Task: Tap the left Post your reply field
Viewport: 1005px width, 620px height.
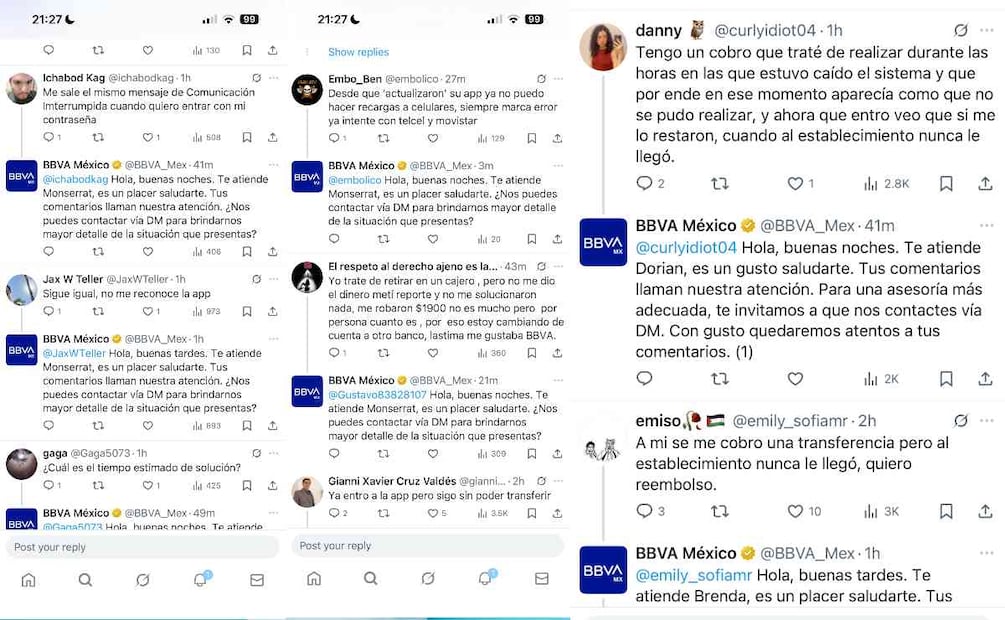Action: click(142, 547)
